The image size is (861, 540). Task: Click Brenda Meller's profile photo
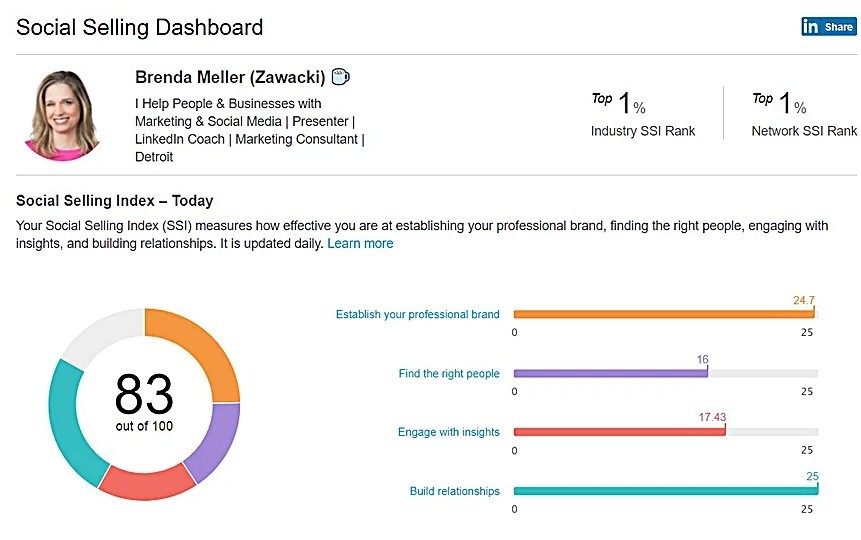pyautogui.click(x=62, y=115)
